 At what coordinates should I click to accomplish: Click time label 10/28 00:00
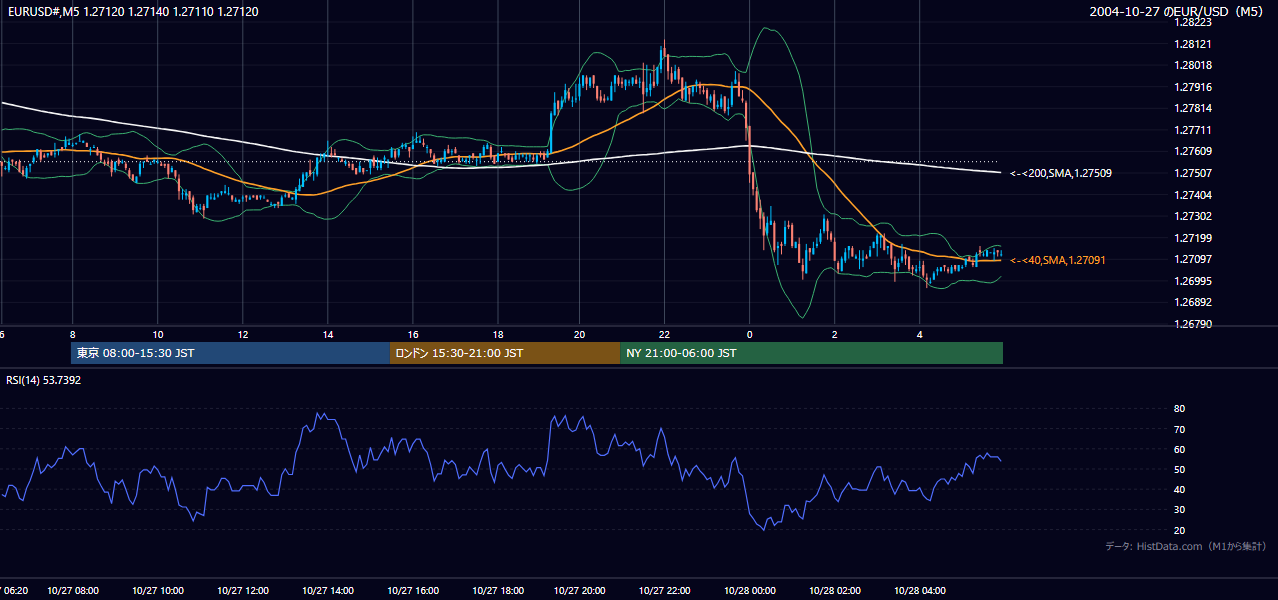click(x=749, y=591)
